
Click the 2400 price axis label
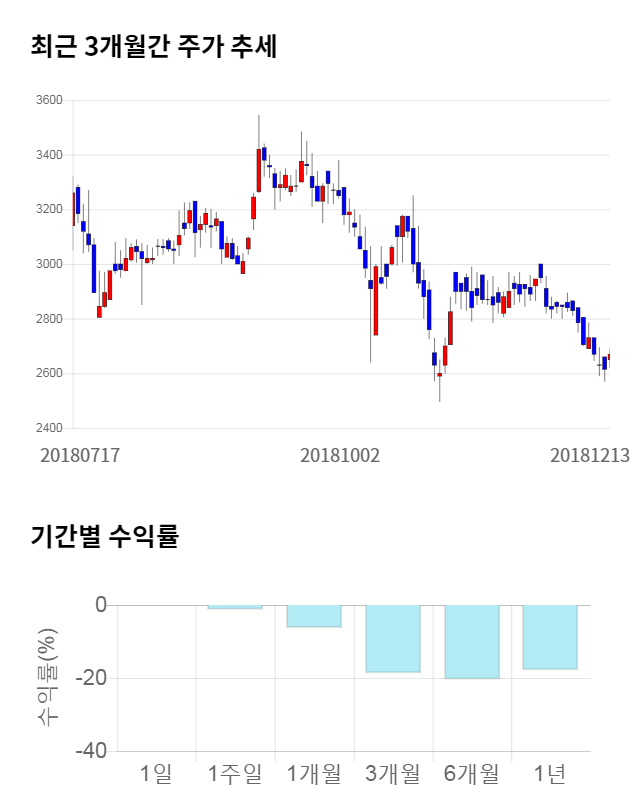pos(49,429)
